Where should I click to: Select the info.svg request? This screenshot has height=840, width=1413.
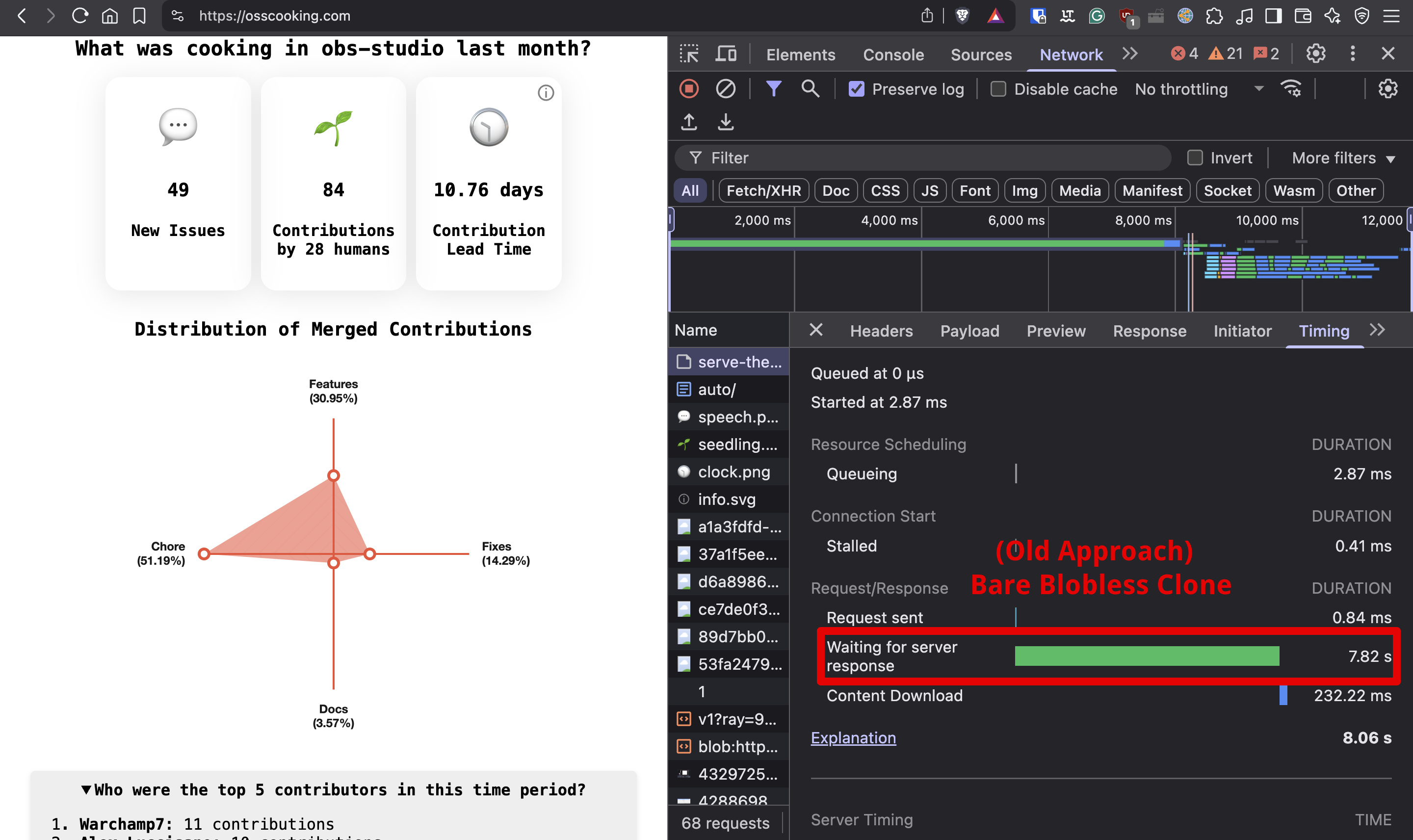(729, 499)
